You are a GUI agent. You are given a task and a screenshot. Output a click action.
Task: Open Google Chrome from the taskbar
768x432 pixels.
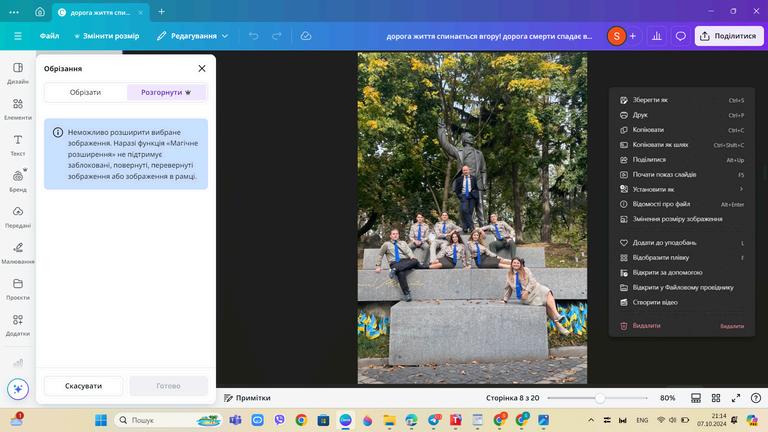[x=301, y=420]
